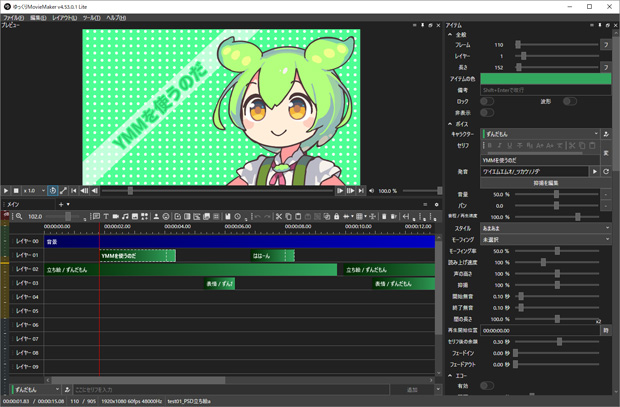Image resolution: width=620 pixels, height=407 pixels.
Task: Add an audio item with music note icon
Action: pyautogui.click(x=125, y=216)
